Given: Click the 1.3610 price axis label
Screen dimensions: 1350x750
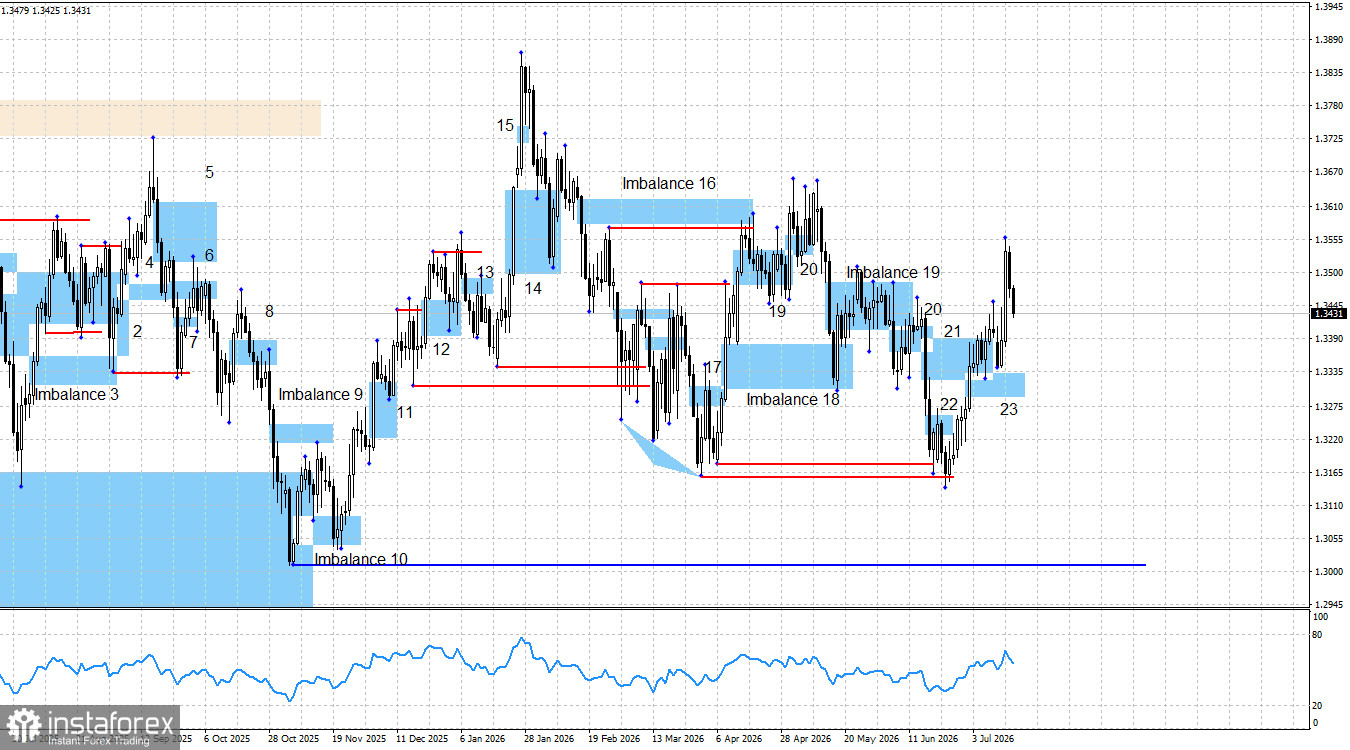Looking at the screenshot, I should 1329,207.
